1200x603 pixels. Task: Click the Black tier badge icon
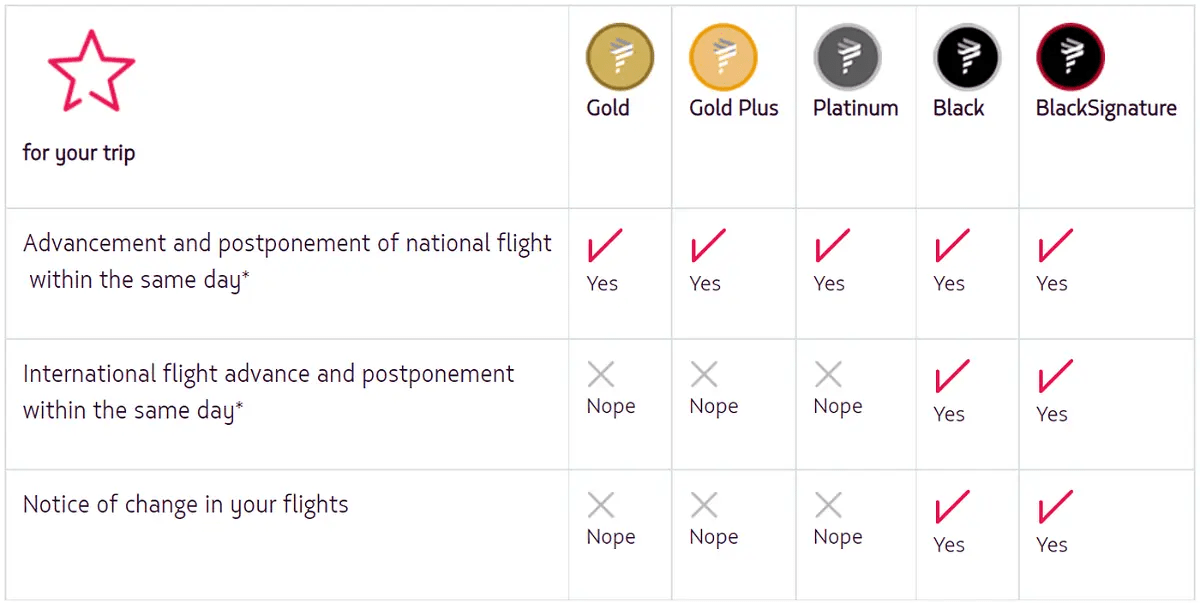tap(966, 57)
